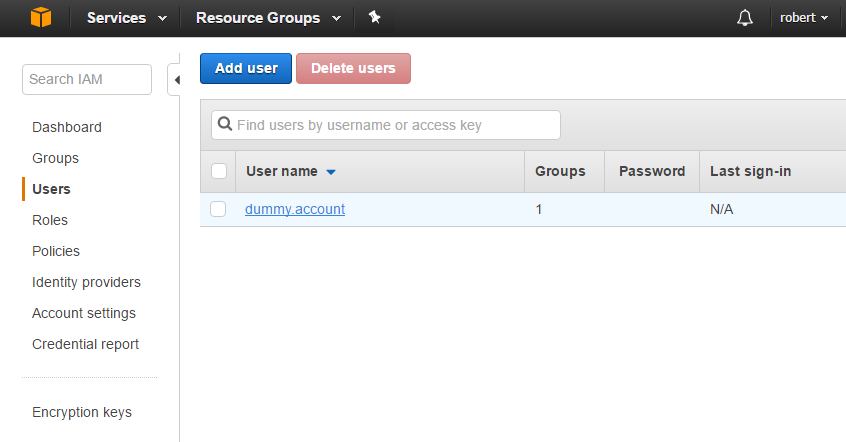Navigate to Policies section

[x=56, y=251]
